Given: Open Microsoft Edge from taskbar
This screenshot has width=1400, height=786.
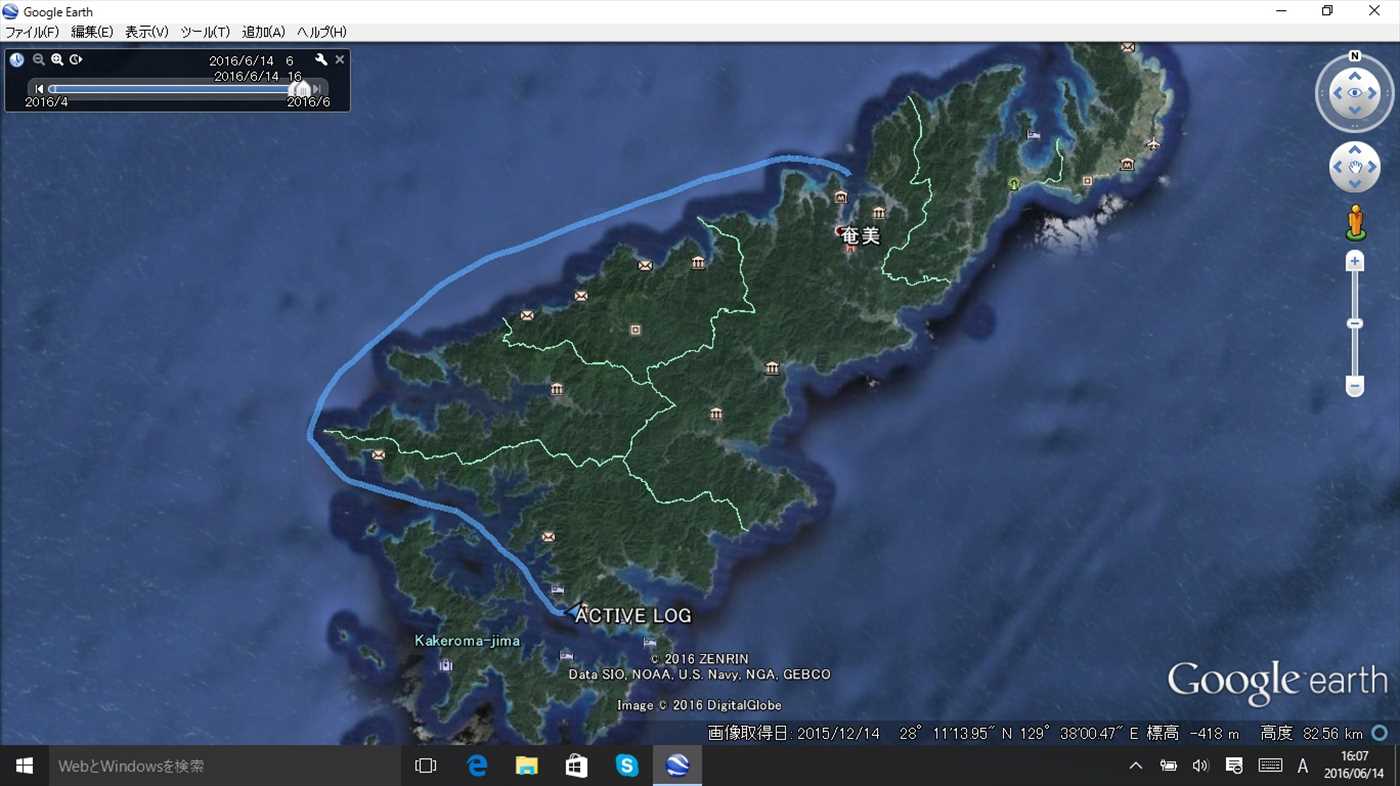Looking at the screenshot, I should point(477,766).
